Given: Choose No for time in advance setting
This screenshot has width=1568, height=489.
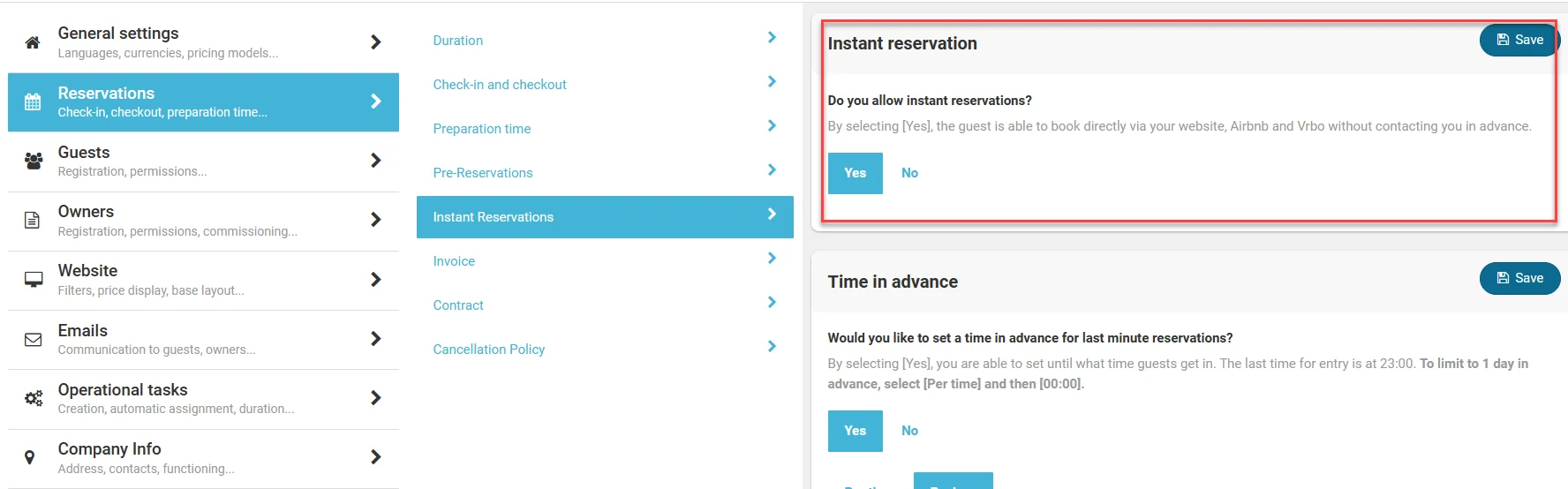Looking at the screenshot, I should point(909,431).
